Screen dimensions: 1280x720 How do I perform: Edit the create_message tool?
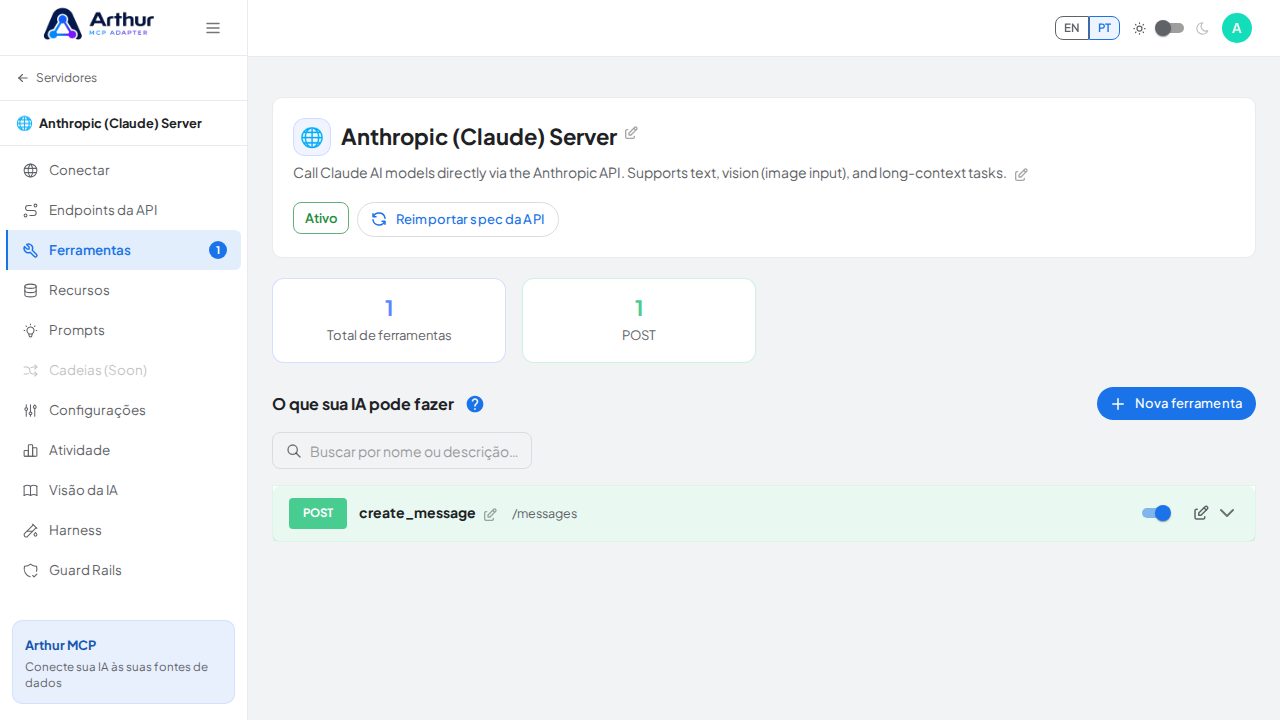tap(1201, 513)
